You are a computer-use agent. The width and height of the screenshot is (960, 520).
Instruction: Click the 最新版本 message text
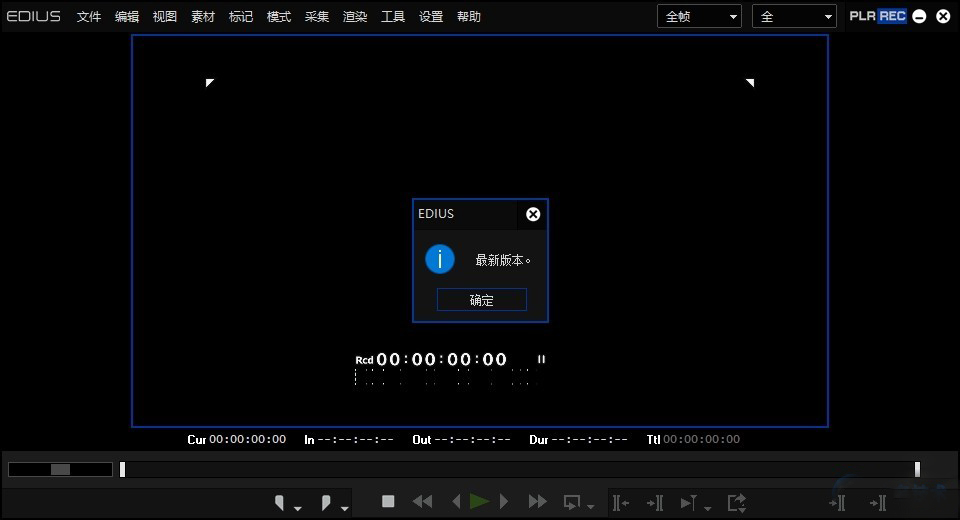503,260
